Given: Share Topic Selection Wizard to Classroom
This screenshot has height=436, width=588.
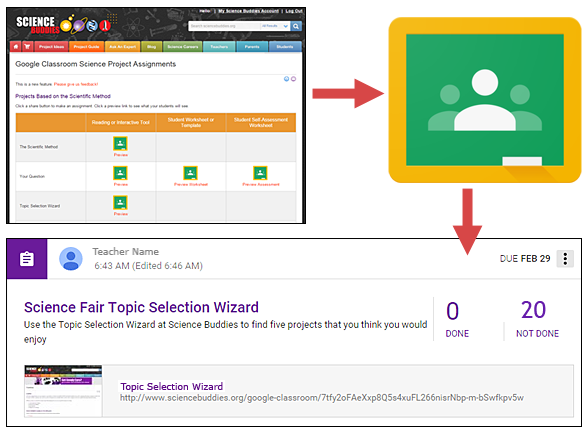Looking at the screenshot, I should click(x=120, y=202).
